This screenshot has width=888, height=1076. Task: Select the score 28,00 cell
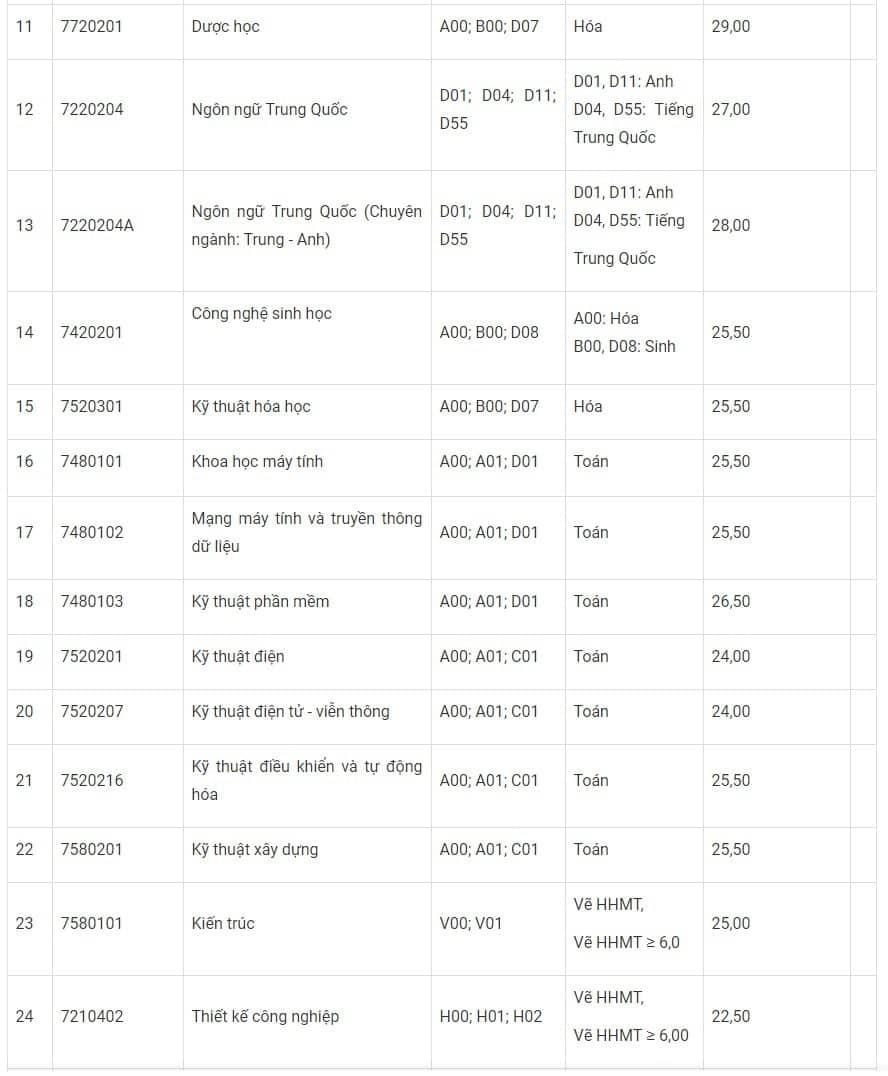click(730, 225)
